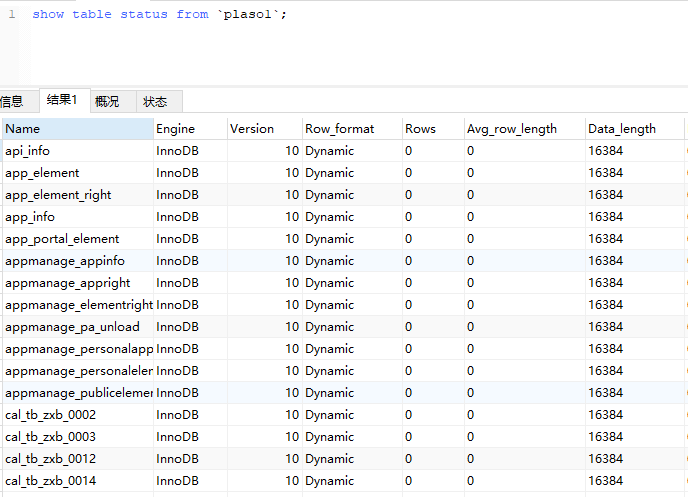The width and height of the screenshot is (688, 497).
Task: Click the Data_length column header
Action: coord(634,129)
